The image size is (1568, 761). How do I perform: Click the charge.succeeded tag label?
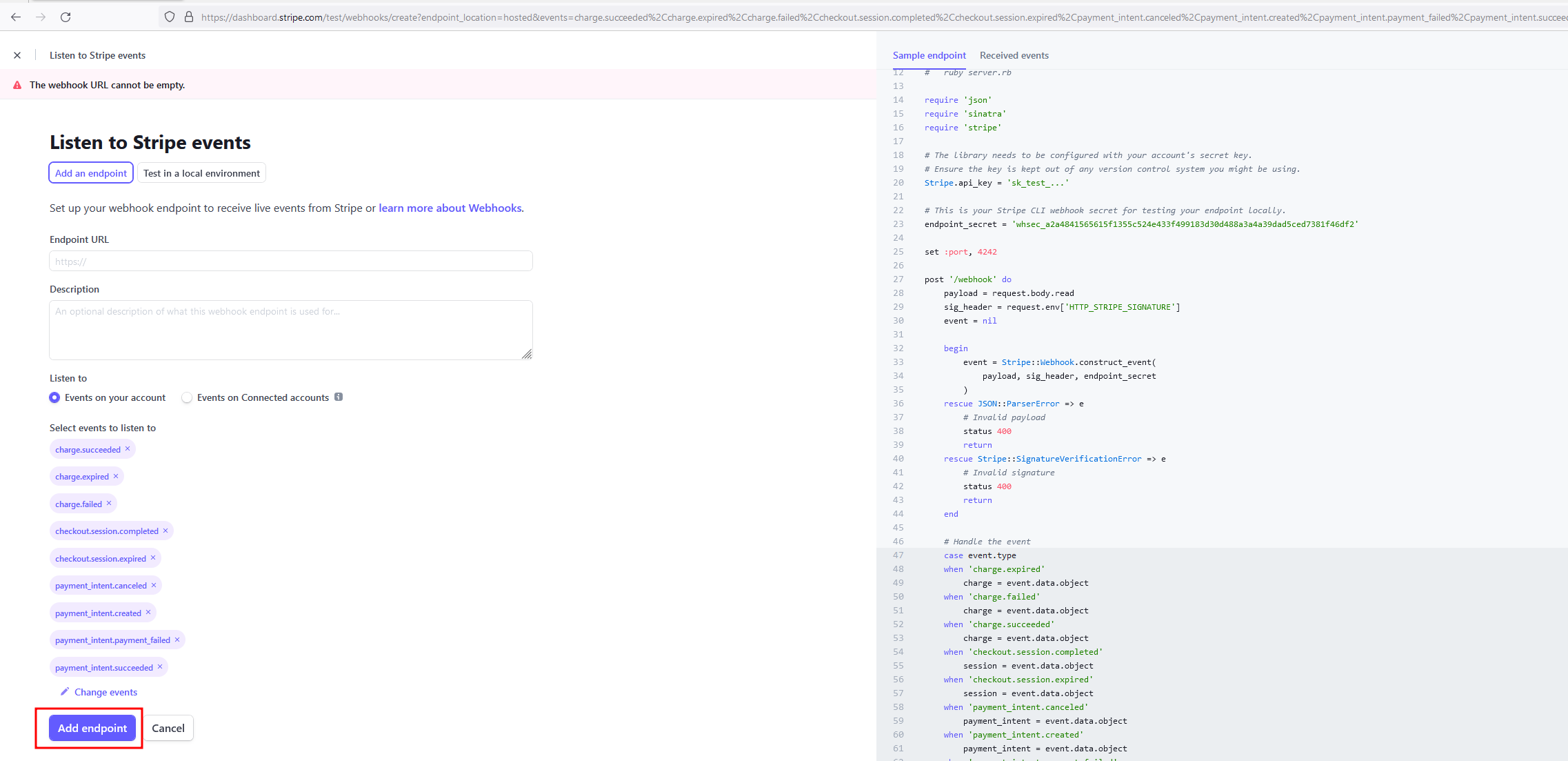(88, 450)
